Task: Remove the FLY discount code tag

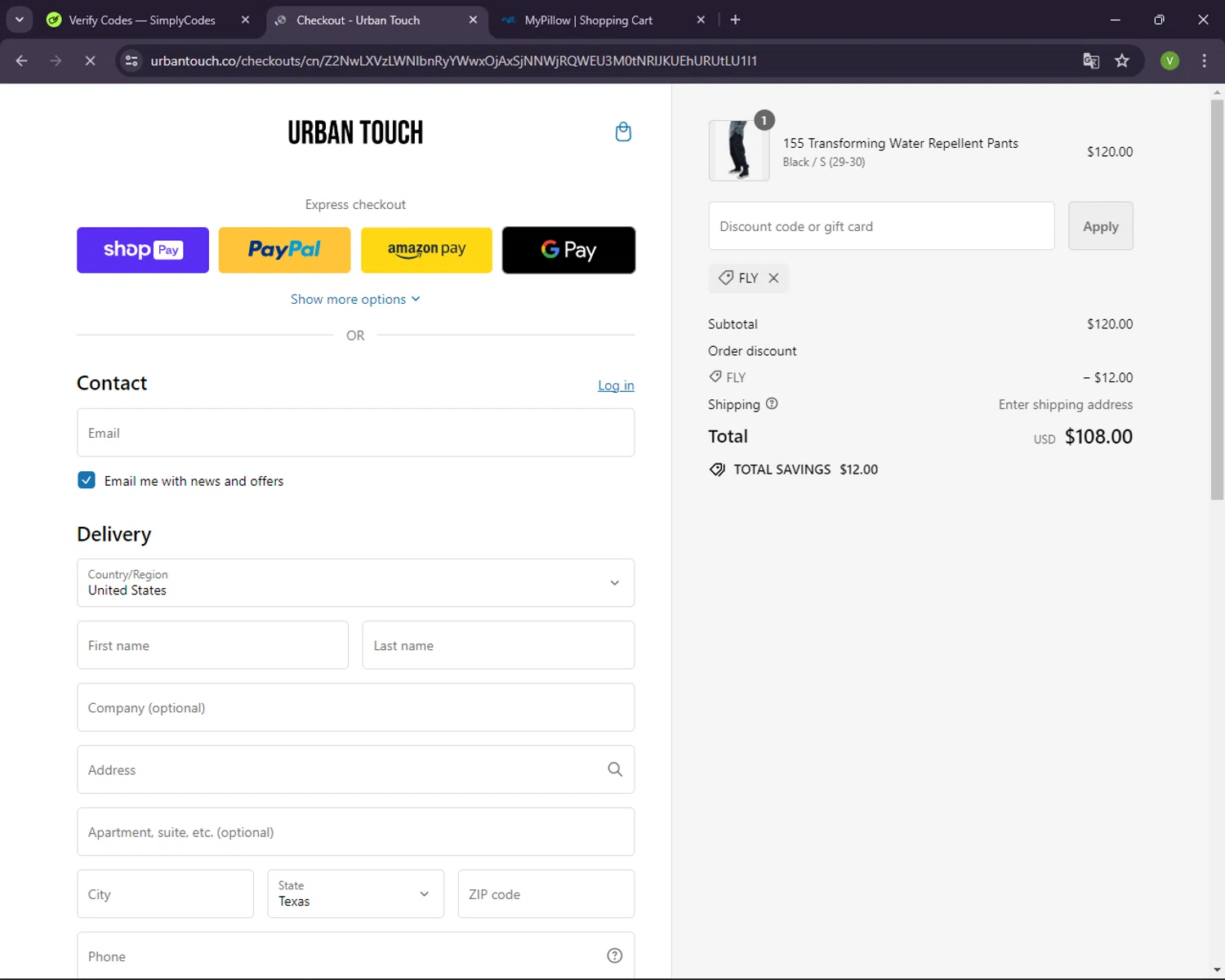Action: 773,278
